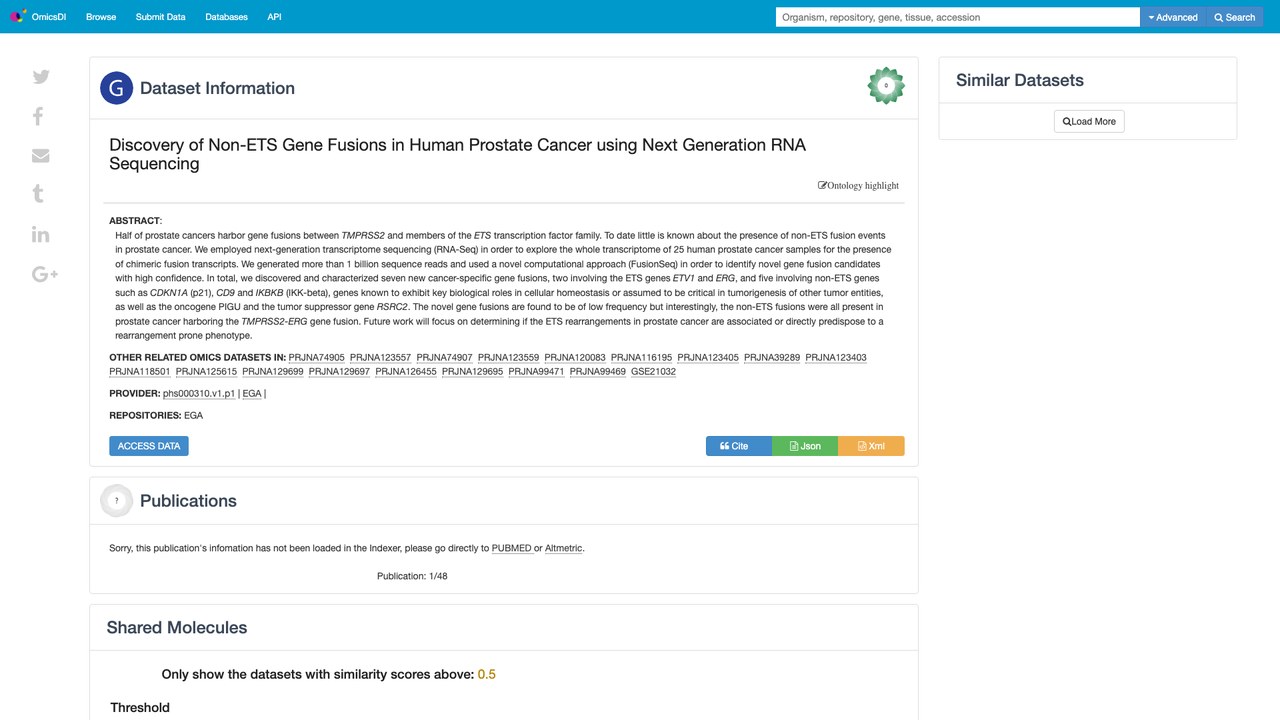
Task: Click the OmicsDI logo icon
Action: [17, 17]
